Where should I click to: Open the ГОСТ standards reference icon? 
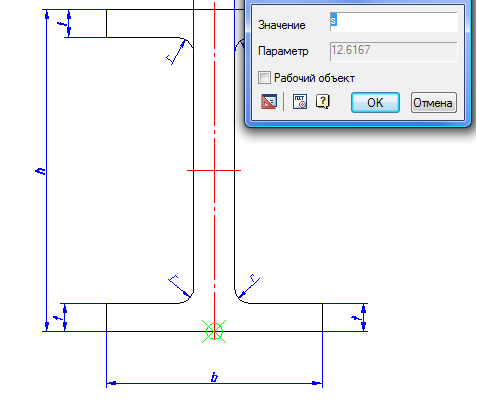pyautogui.click(x=300, y=102)
